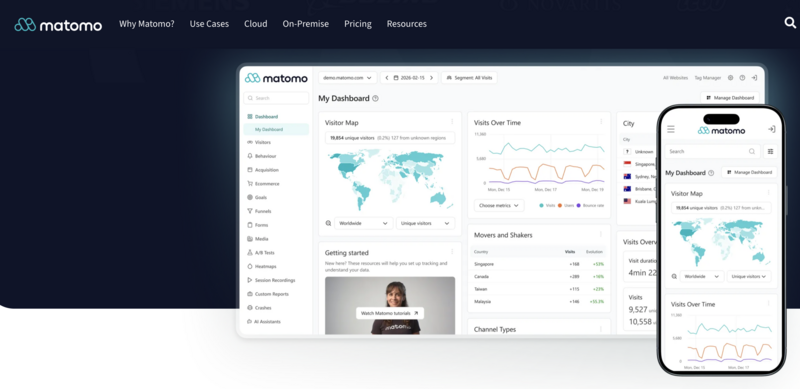Click the Media icon in the sidebar
This screenshot has height=389, width=800.
pos(249,238)
